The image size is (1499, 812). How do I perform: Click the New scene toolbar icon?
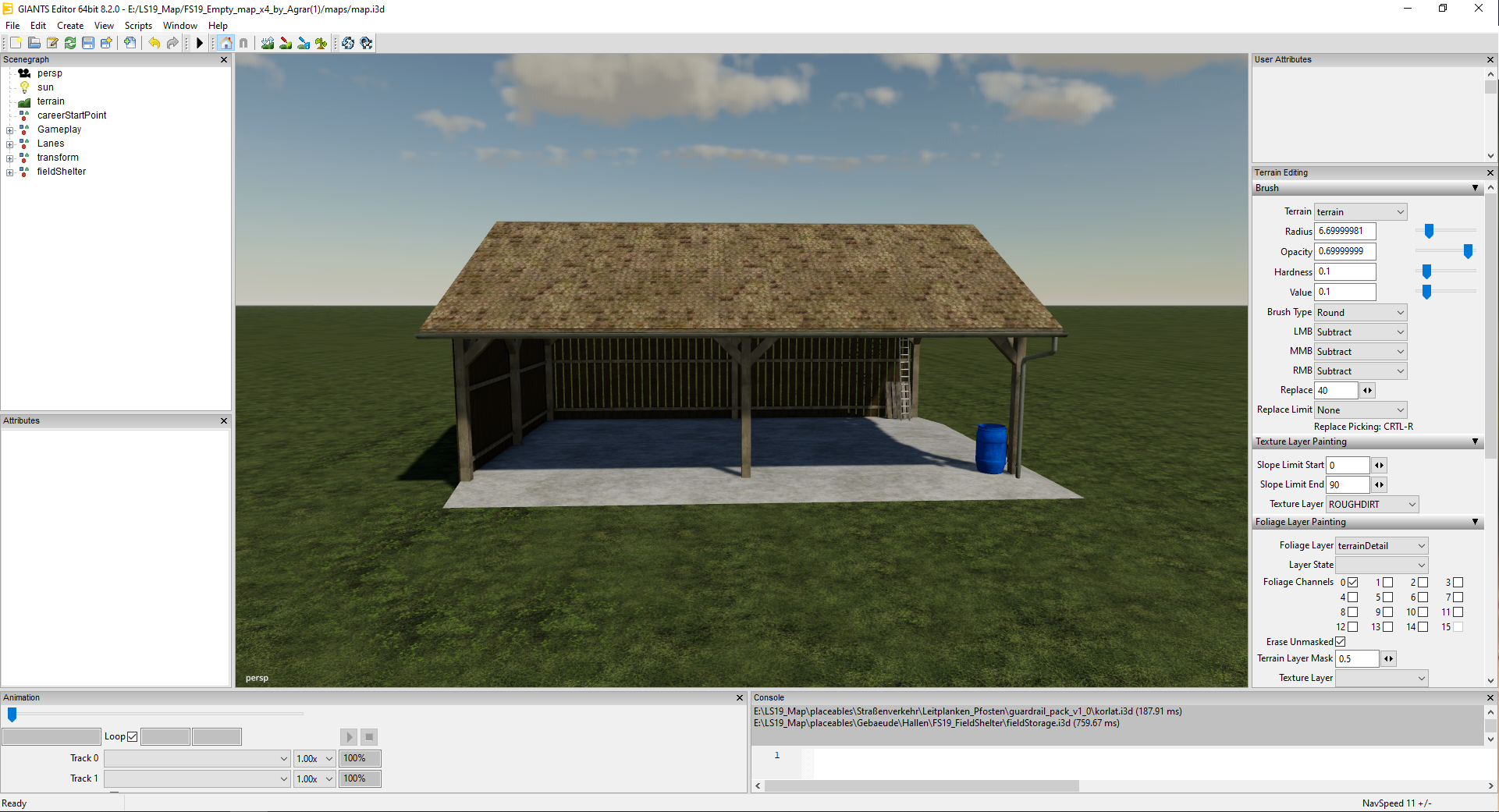click(16, 43)
